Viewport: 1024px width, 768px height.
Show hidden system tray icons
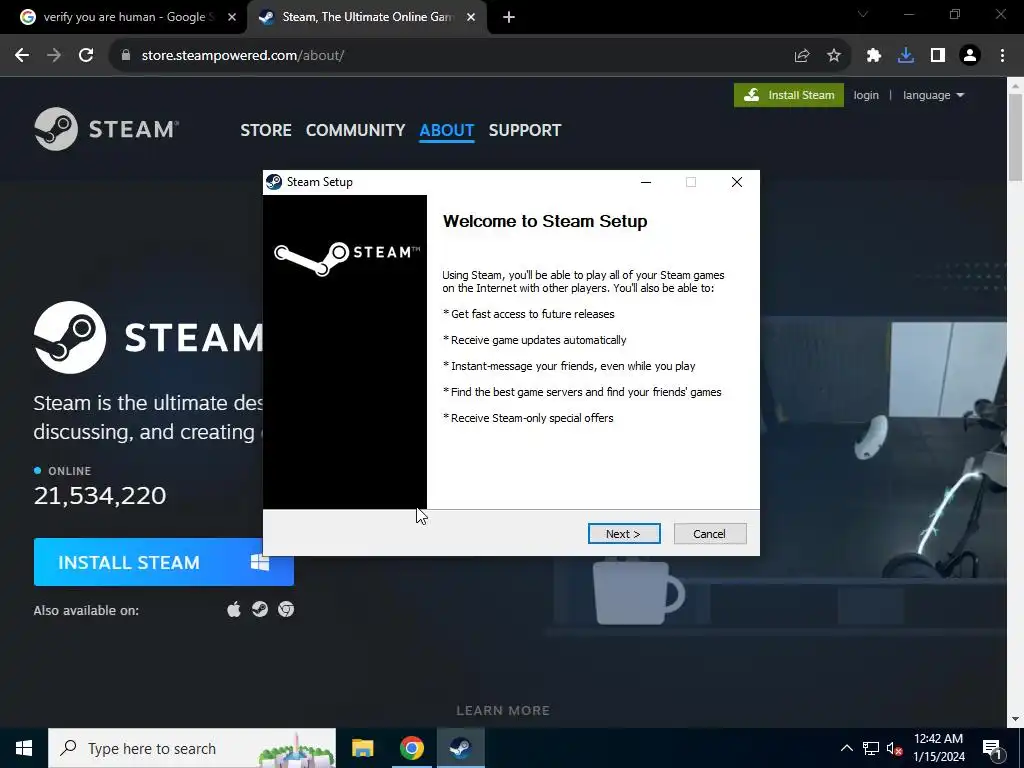[846, 748]
